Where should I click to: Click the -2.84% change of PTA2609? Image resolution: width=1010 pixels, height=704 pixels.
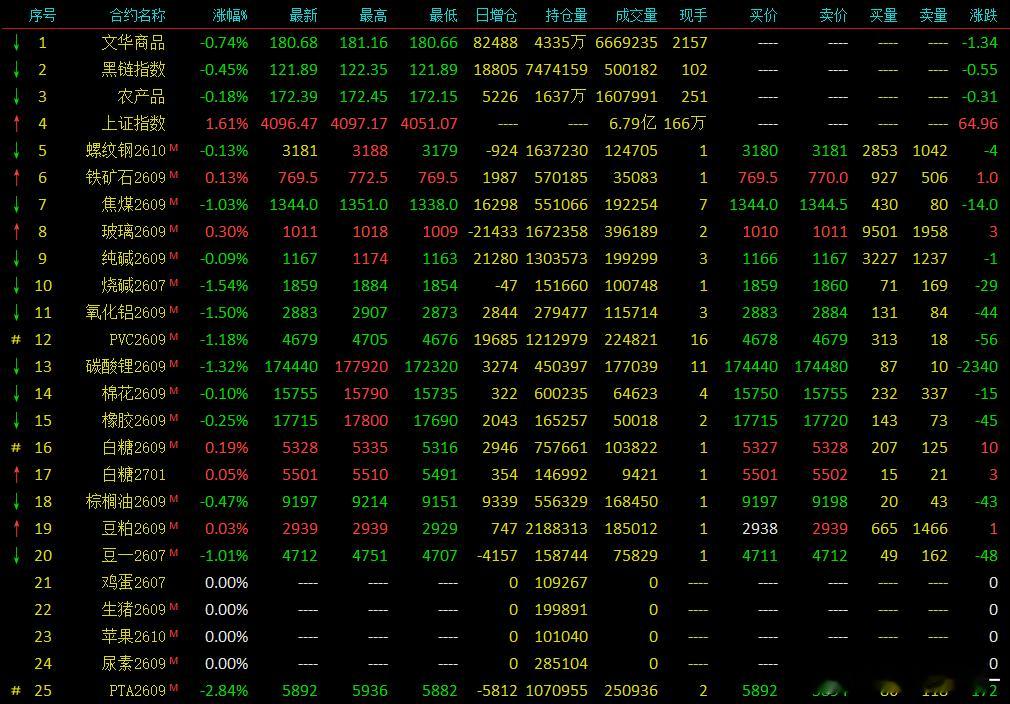[x=224, y=690]
